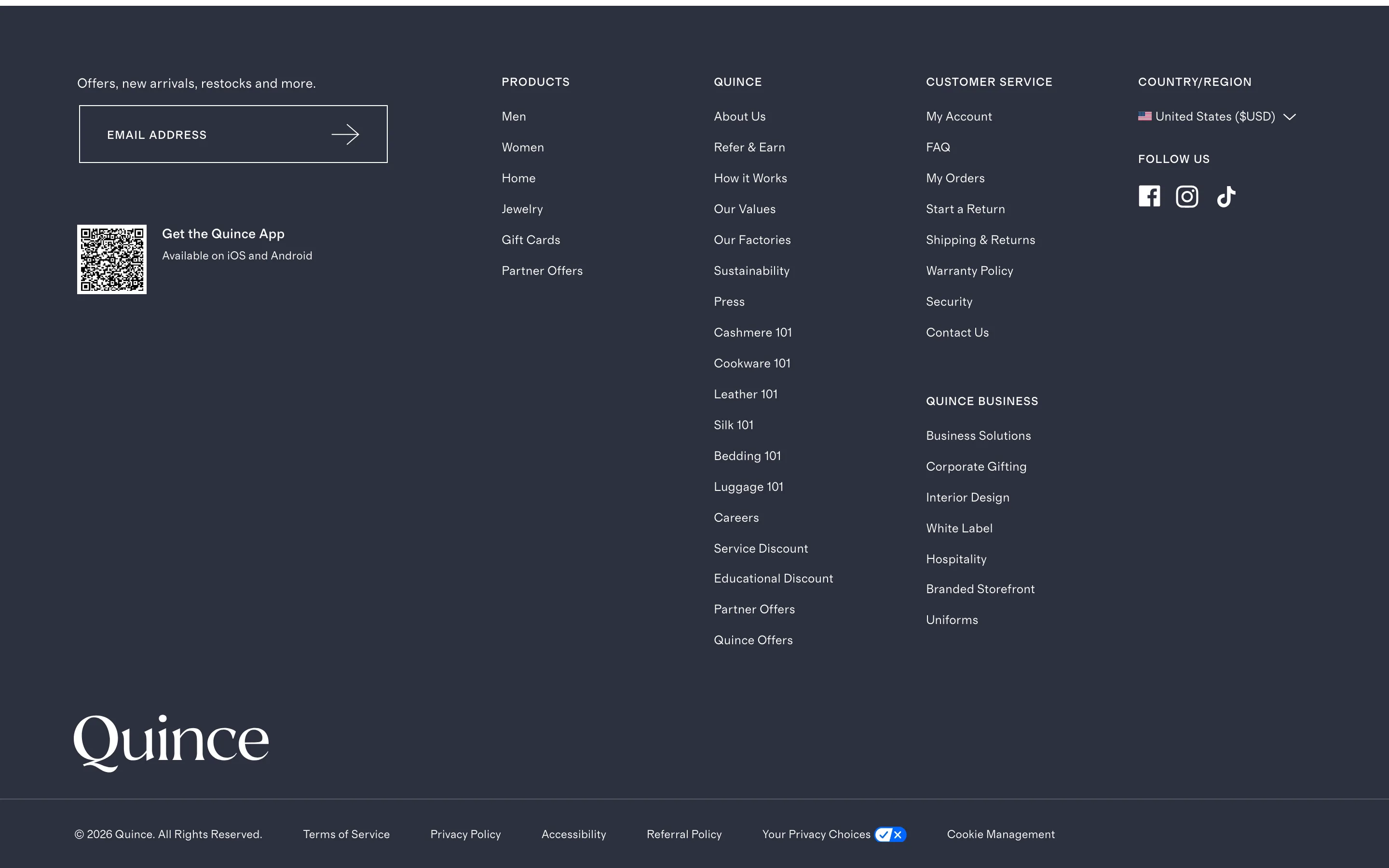This screenshot has width=1389, height=868.
Task: Open Corporate Gifting link
Action: point(976,467)
